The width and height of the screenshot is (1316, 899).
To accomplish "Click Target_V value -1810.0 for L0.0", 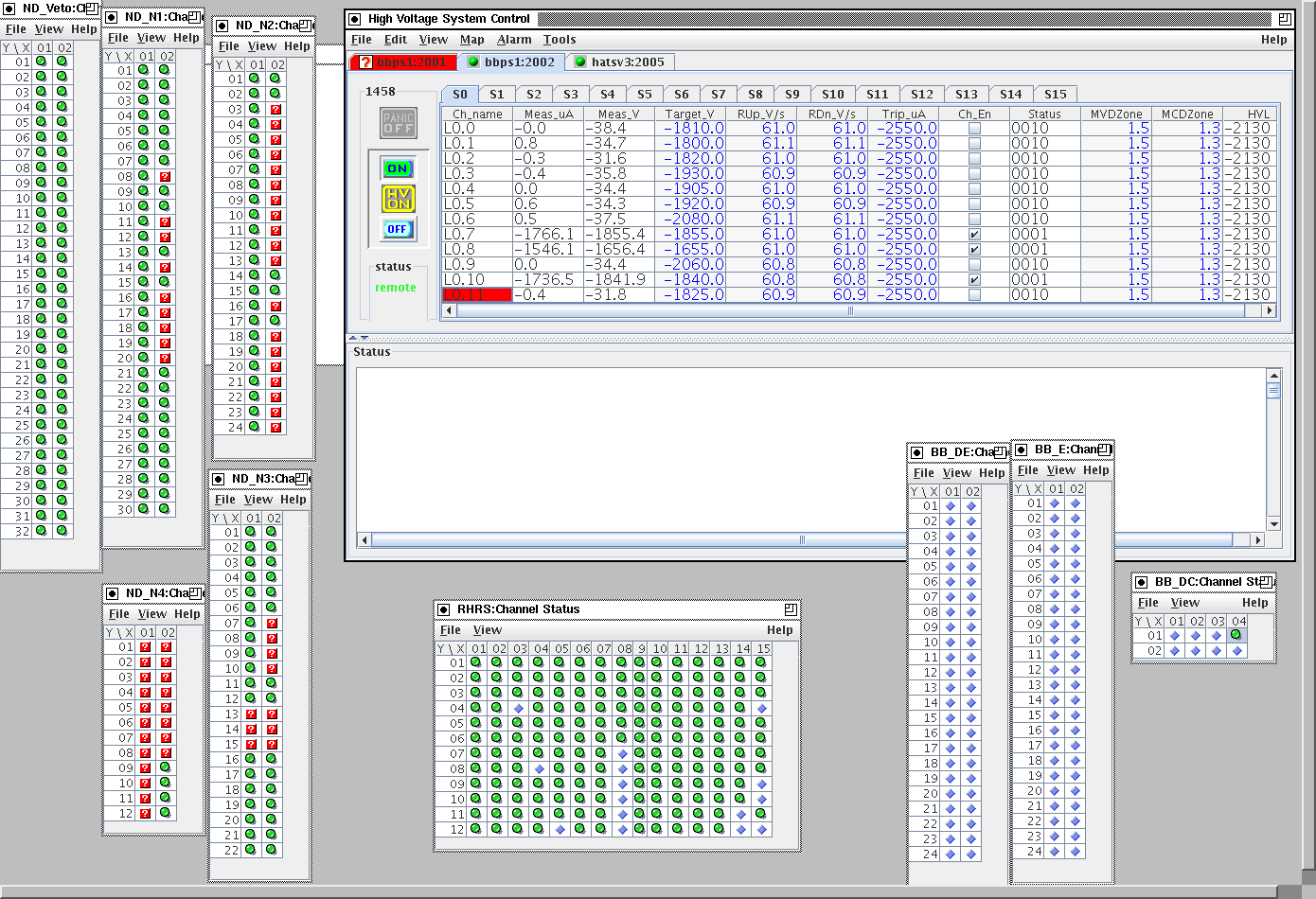I will pos(690,129).
